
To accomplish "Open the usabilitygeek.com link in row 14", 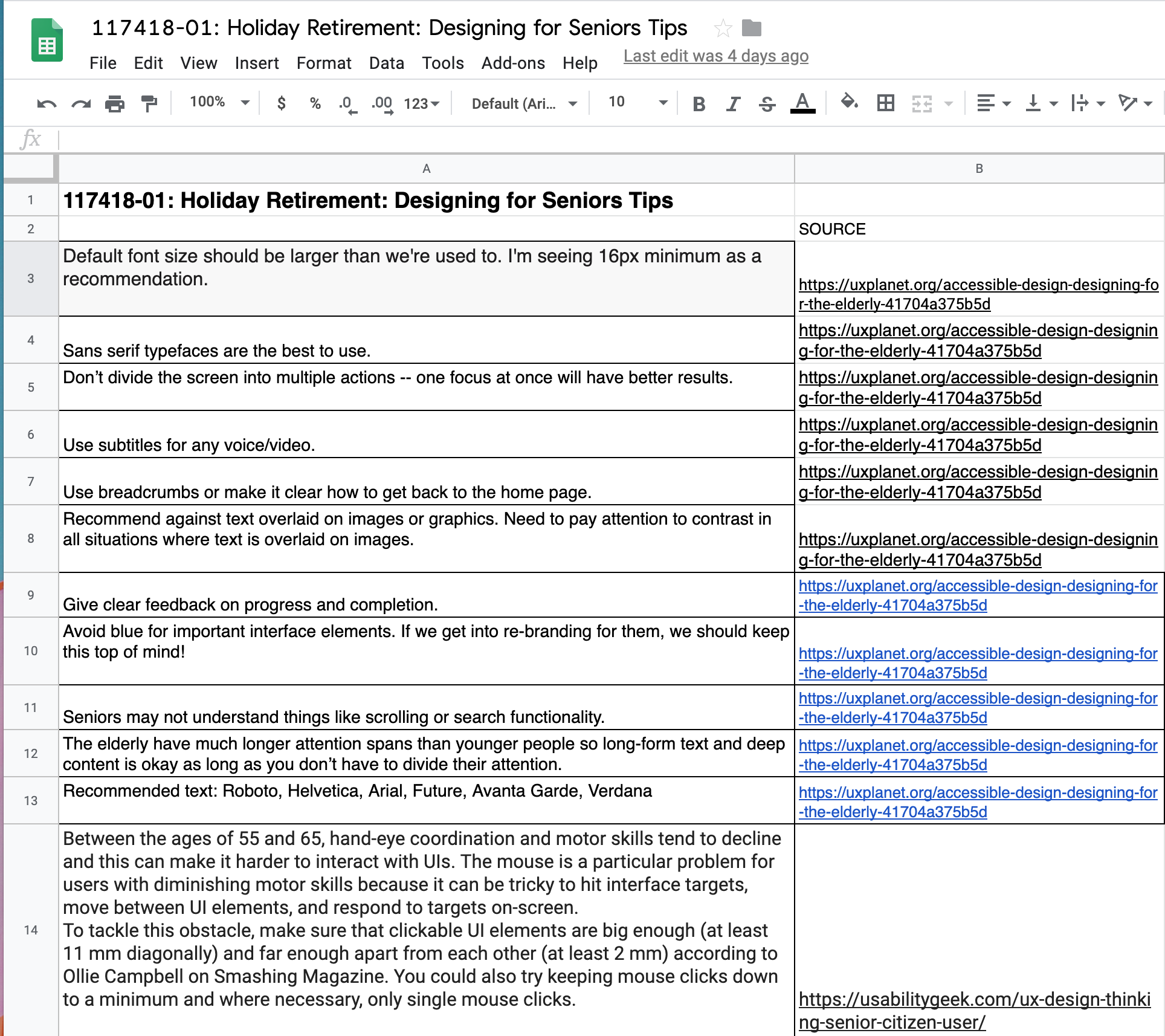I will (x=975, y=1011).
